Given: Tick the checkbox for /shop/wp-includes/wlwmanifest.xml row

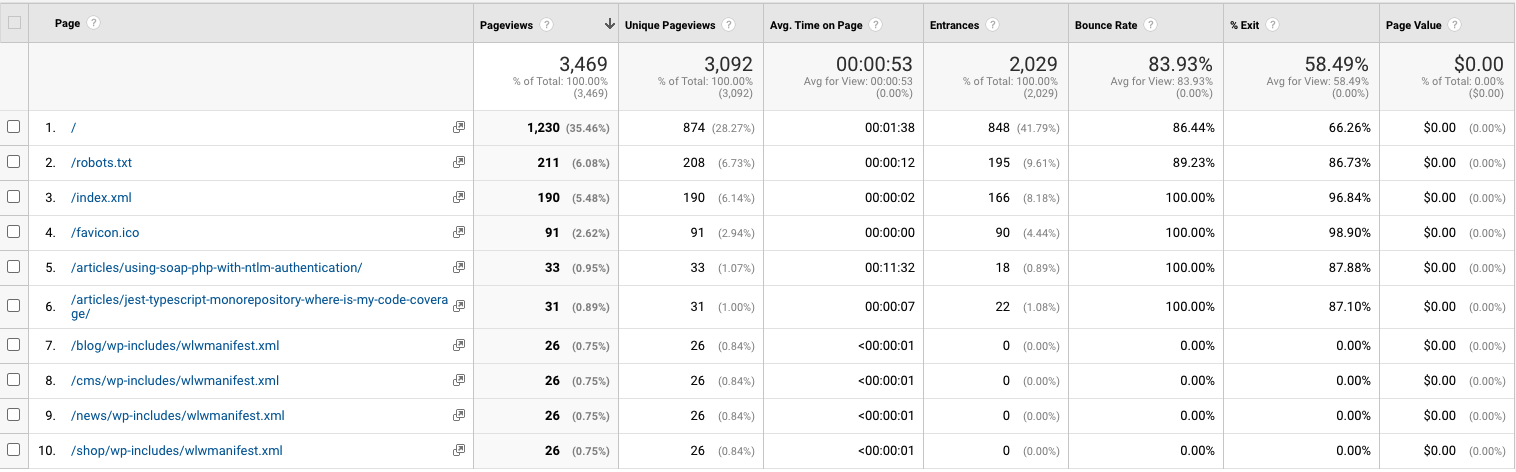Looking at the screenshot, I should coord(14,450).
